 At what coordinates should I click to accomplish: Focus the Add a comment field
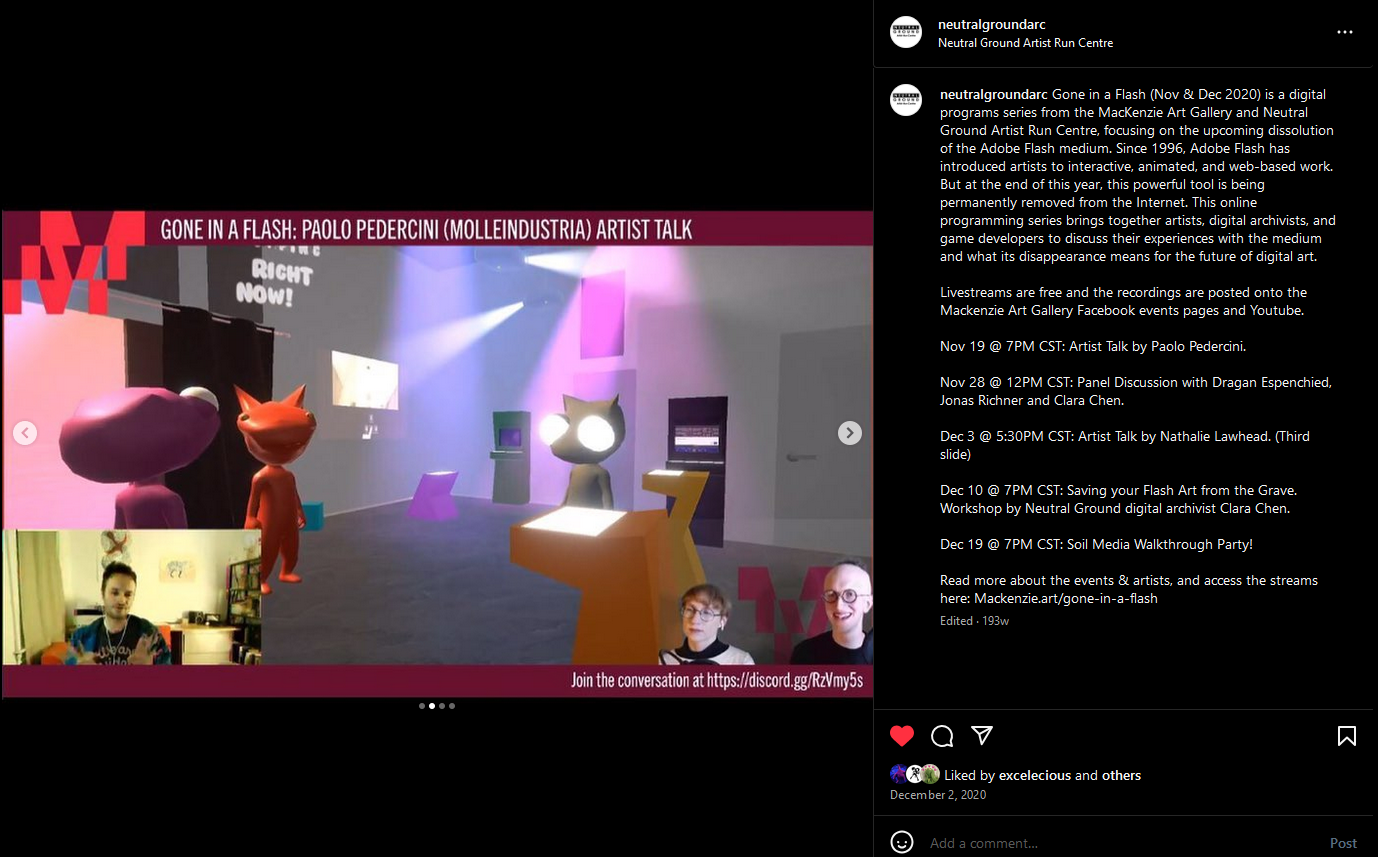[1120, 843]
